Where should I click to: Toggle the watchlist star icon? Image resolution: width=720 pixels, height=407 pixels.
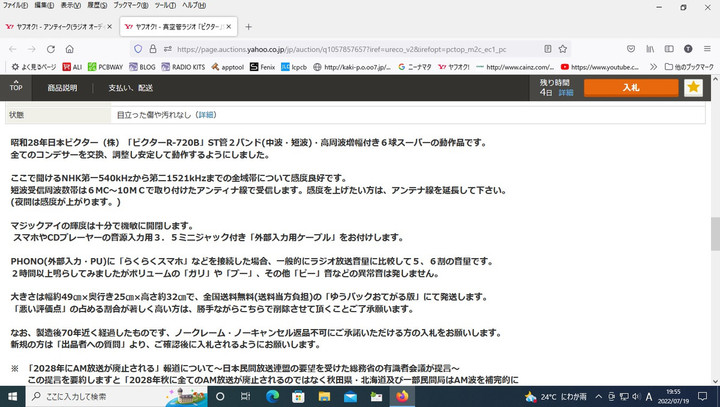693,88
